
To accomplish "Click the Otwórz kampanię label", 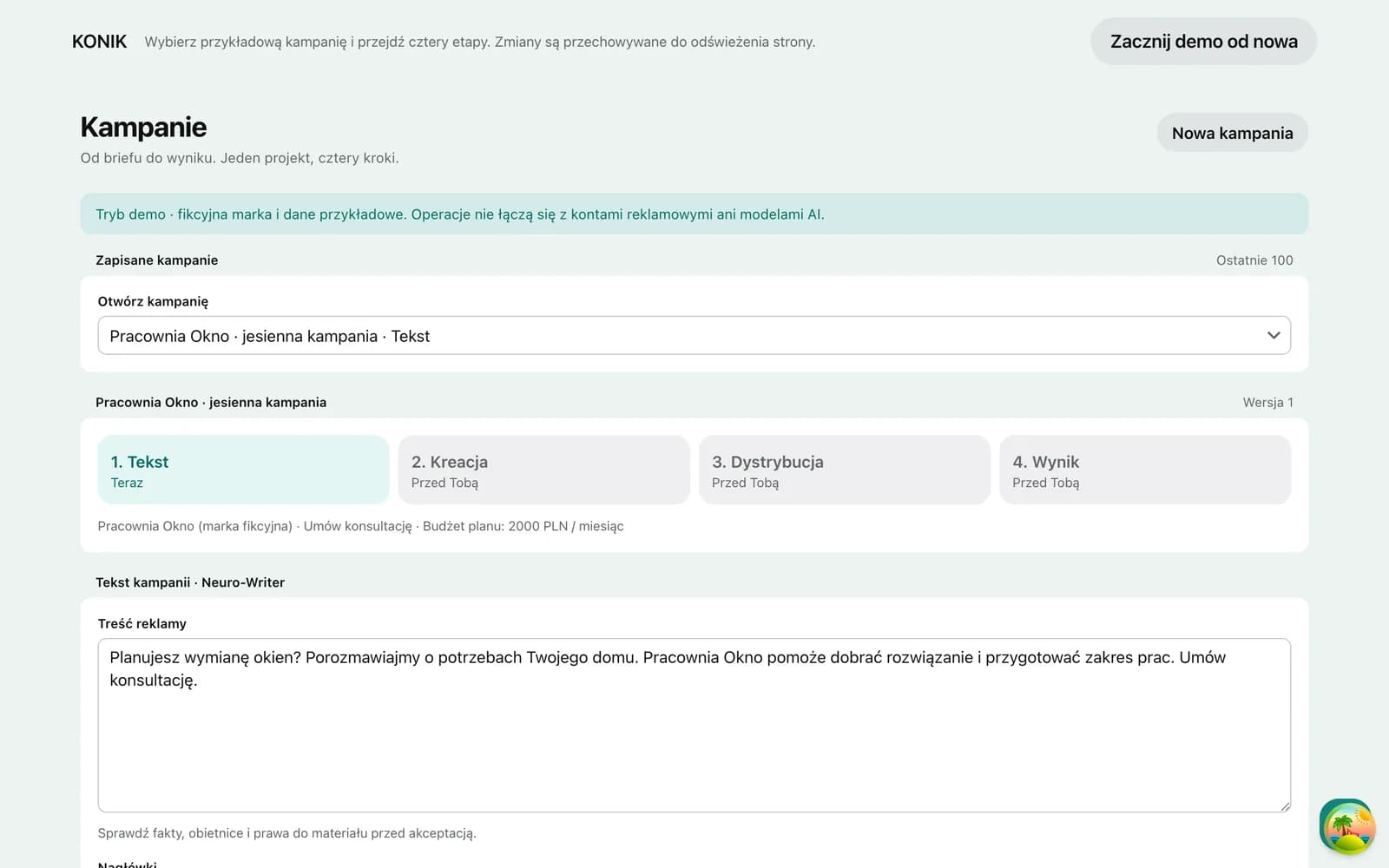I will click(x=153, y=301).
